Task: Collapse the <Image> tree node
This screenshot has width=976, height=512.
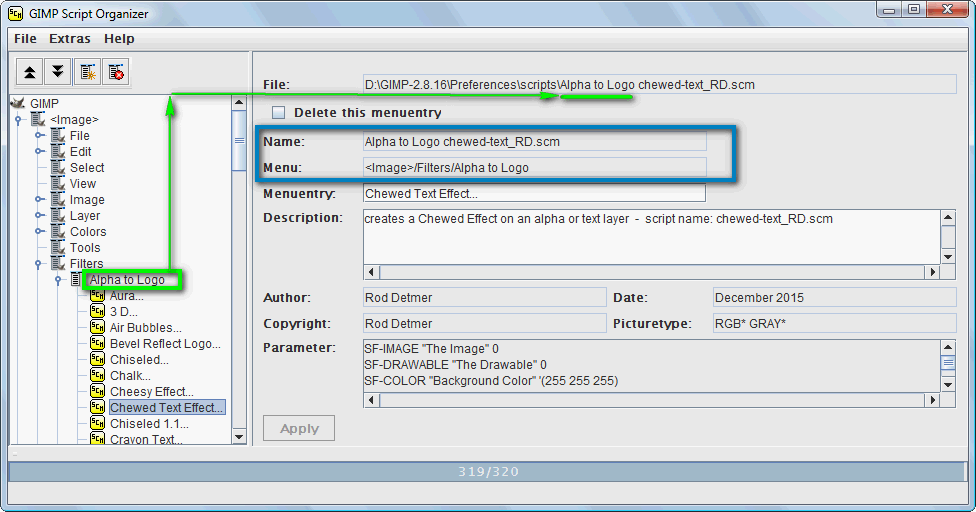Action: [x=18, y=119]
